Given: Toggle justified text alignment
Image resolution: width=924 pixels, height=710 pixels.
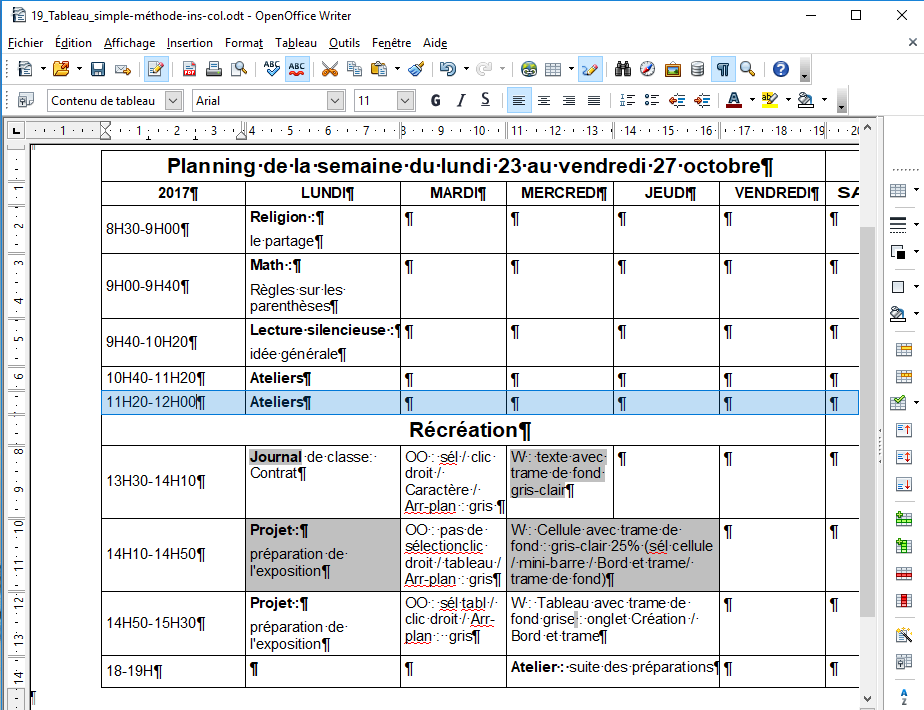Looking at the screenshot, I should point(593,100).
